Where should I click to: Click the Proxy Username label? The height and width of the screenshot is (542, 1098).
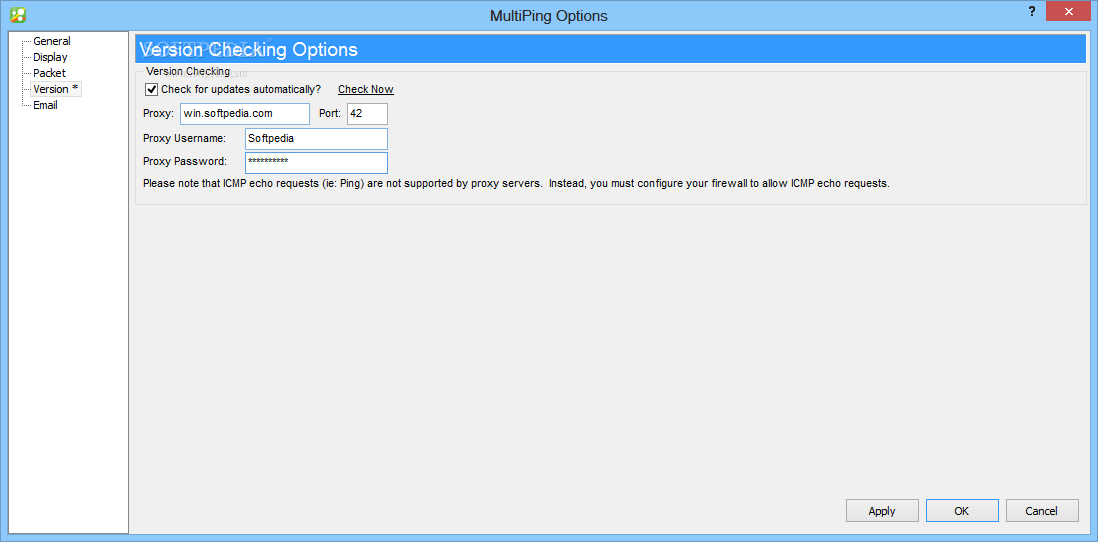click(184, 139)
